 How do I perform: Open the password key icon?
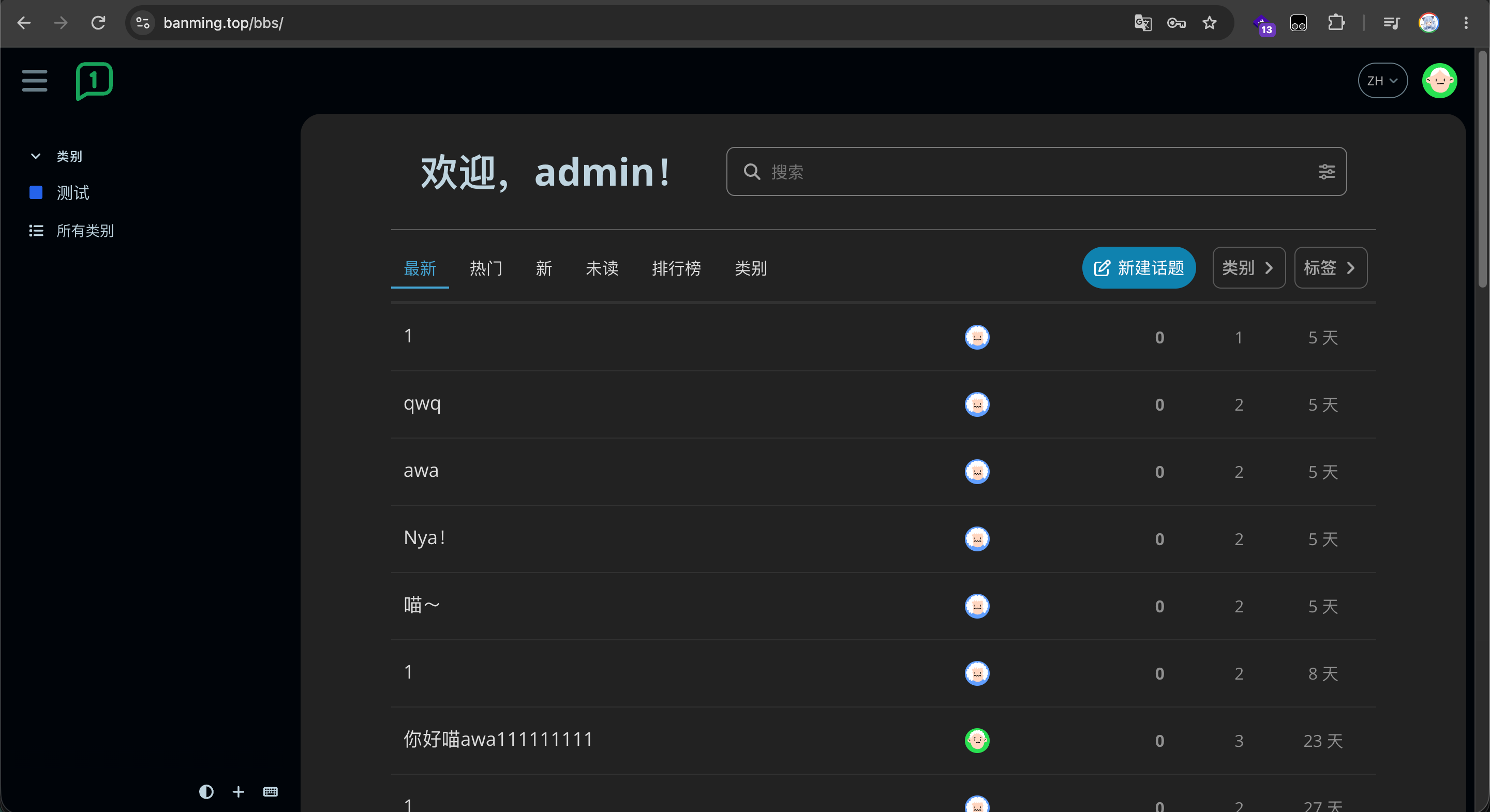(1176, 23)
